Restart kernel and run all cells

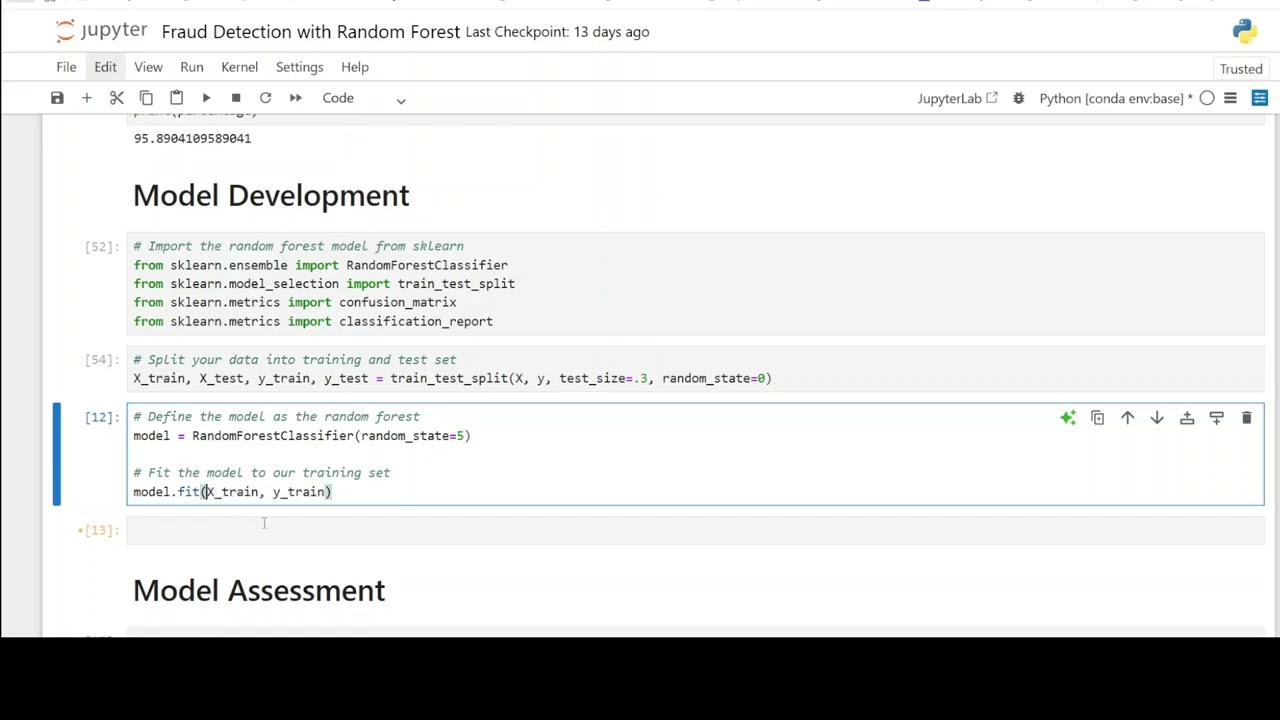295,98
